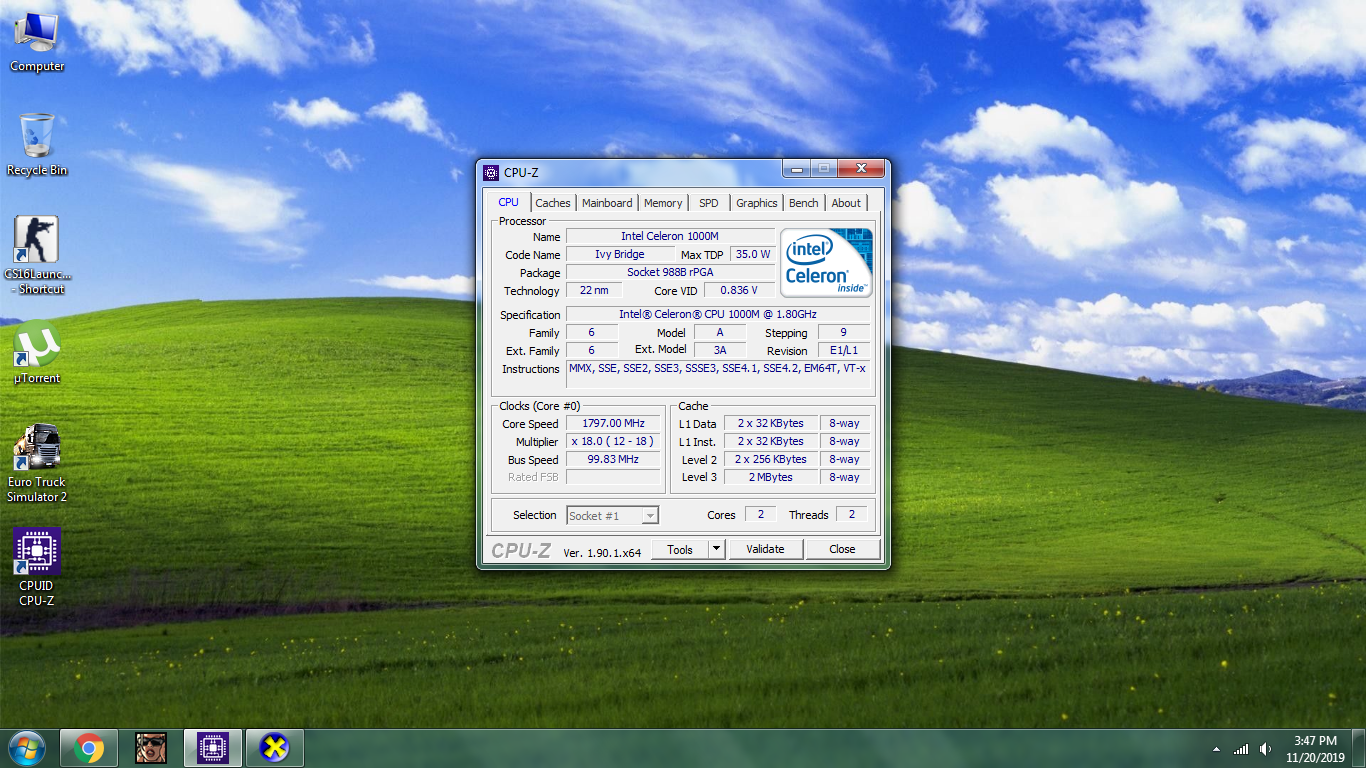Viewport: 1366px width, 768px height.
Task: Select the Euro Truck Simulator 2 icon
Action: [37, 463]
